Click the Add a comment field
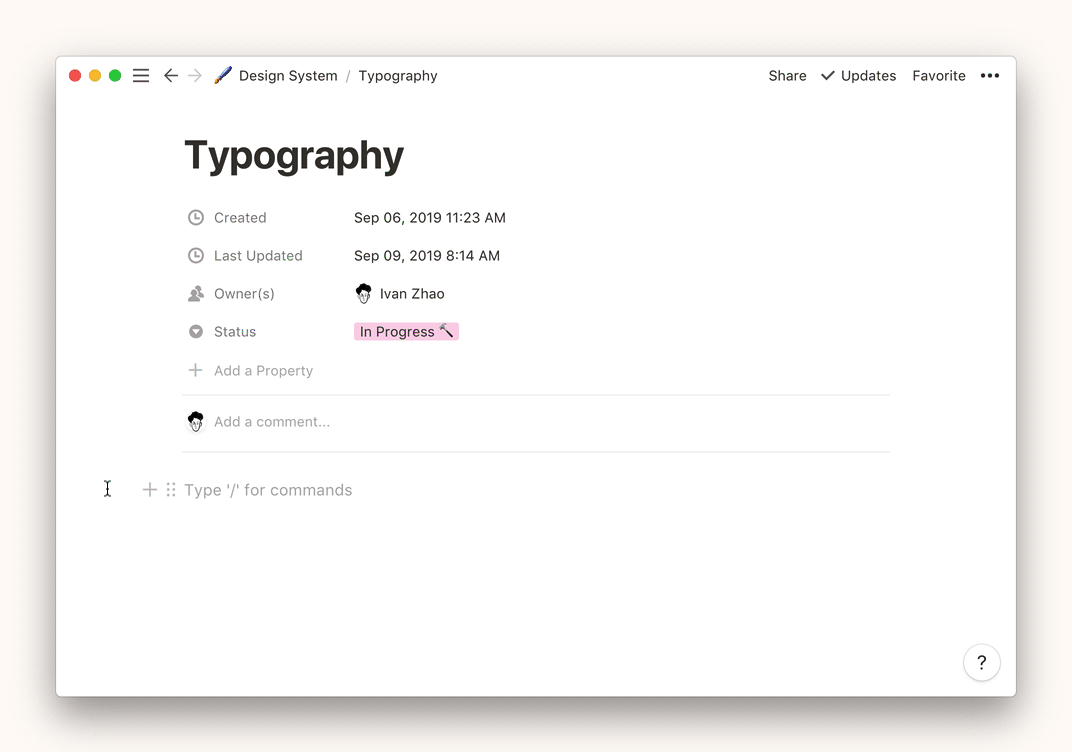The height and width of the screenshot is (752, 1072). coord(272,422)
